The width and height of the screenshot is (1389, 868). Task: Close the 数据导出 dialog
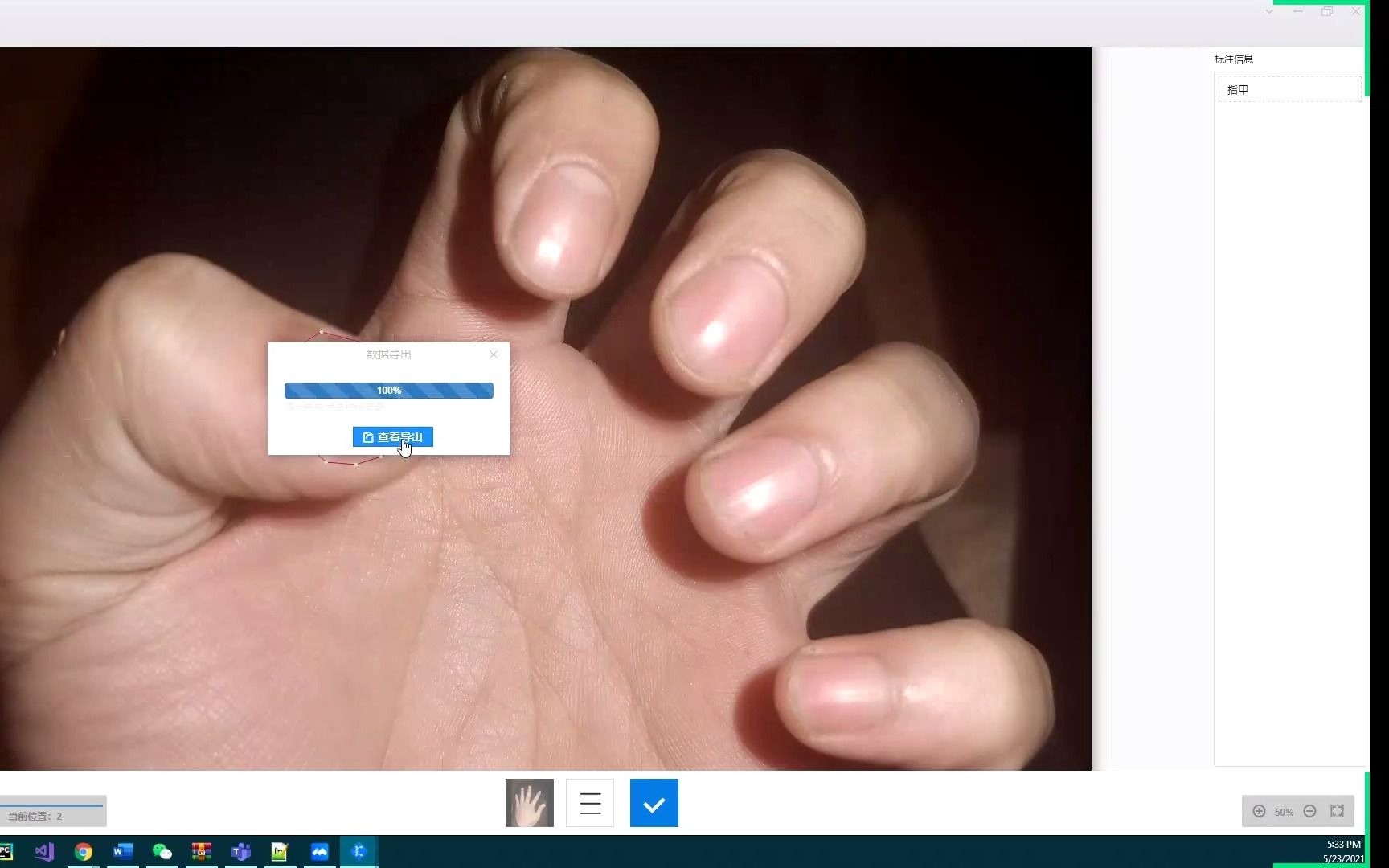click(x=494, y=354)
